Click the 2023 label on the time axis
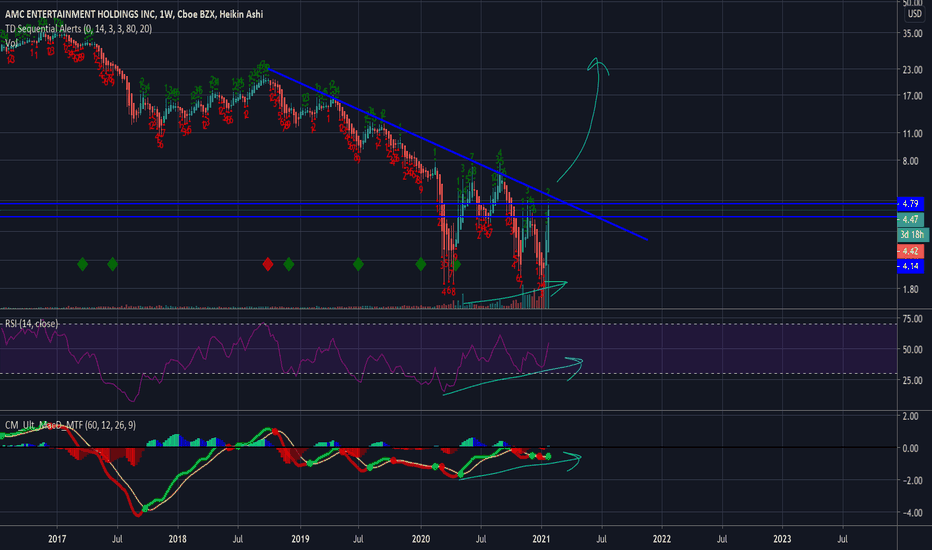This screenshot has height=550, width=932. 782,539
